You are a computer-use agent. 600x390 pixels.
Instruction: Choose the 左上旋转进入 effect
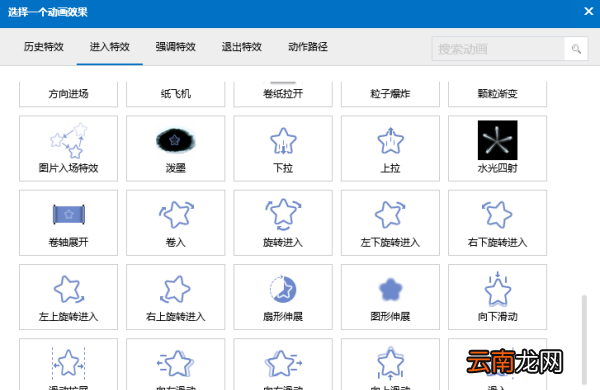[x=68, y=297]
